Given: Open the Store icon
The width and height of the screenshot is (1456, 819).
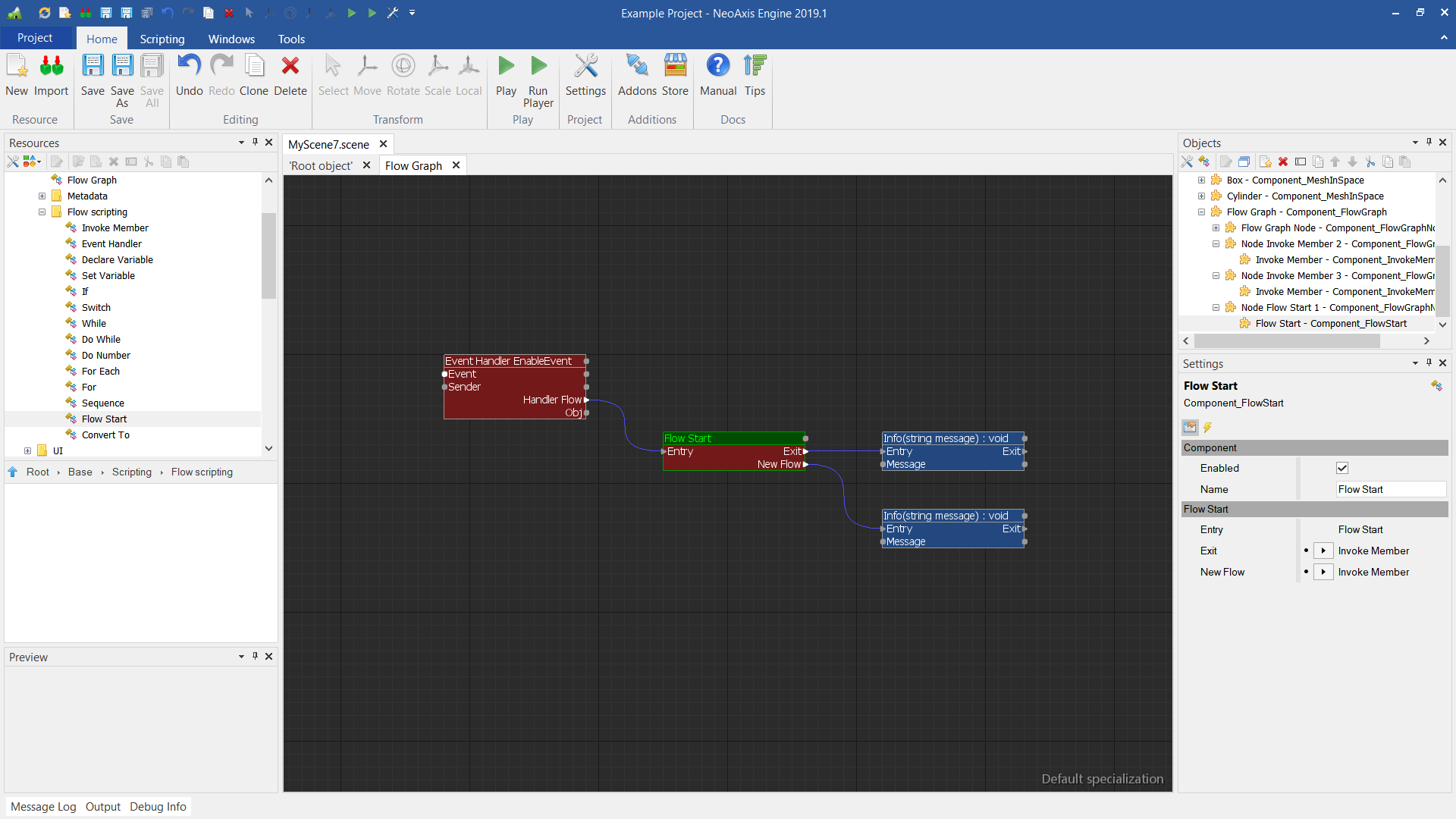Looking at the screenshot, I should click(675, 67).
